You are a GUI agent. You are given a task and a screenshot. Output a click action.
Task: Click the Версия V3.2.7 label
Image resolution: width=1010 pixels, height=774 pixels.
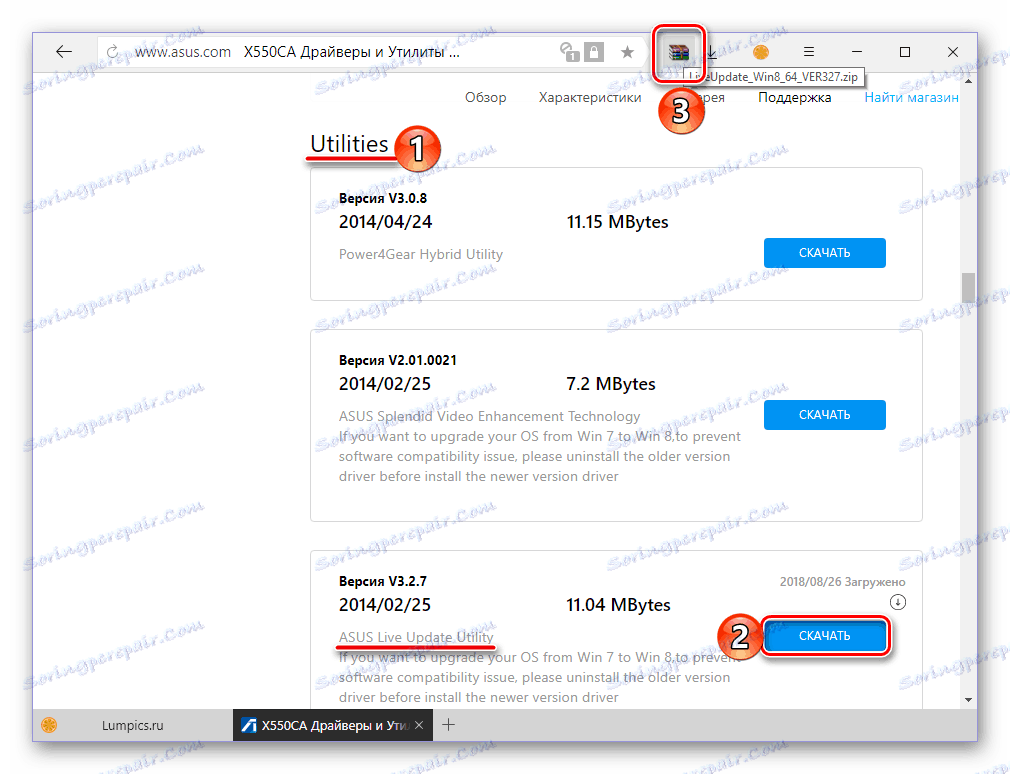(383, 581)
